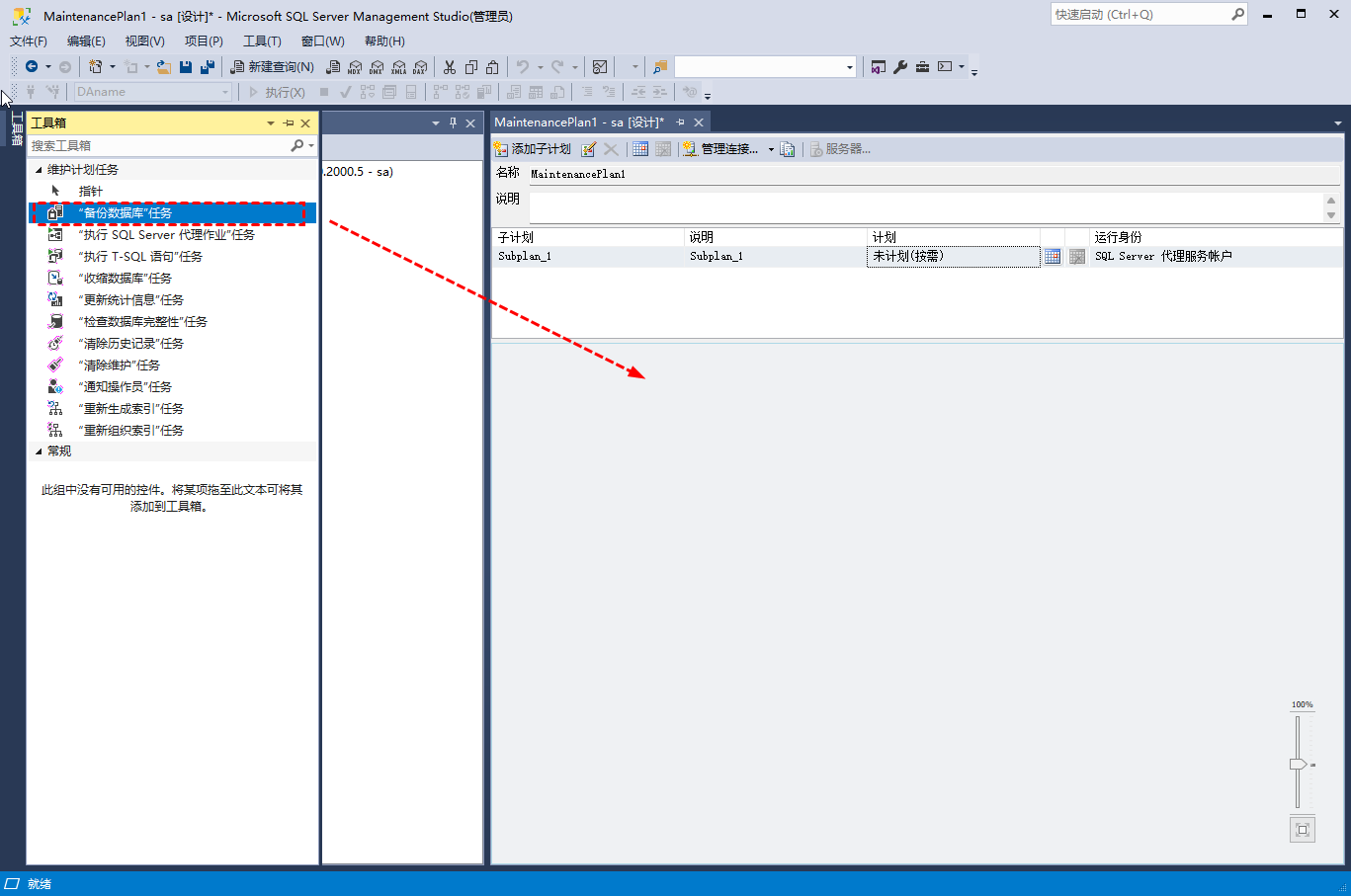Open the 工具(T) menu
This screenshot has height=896, width=1351.
pos(261,41)
